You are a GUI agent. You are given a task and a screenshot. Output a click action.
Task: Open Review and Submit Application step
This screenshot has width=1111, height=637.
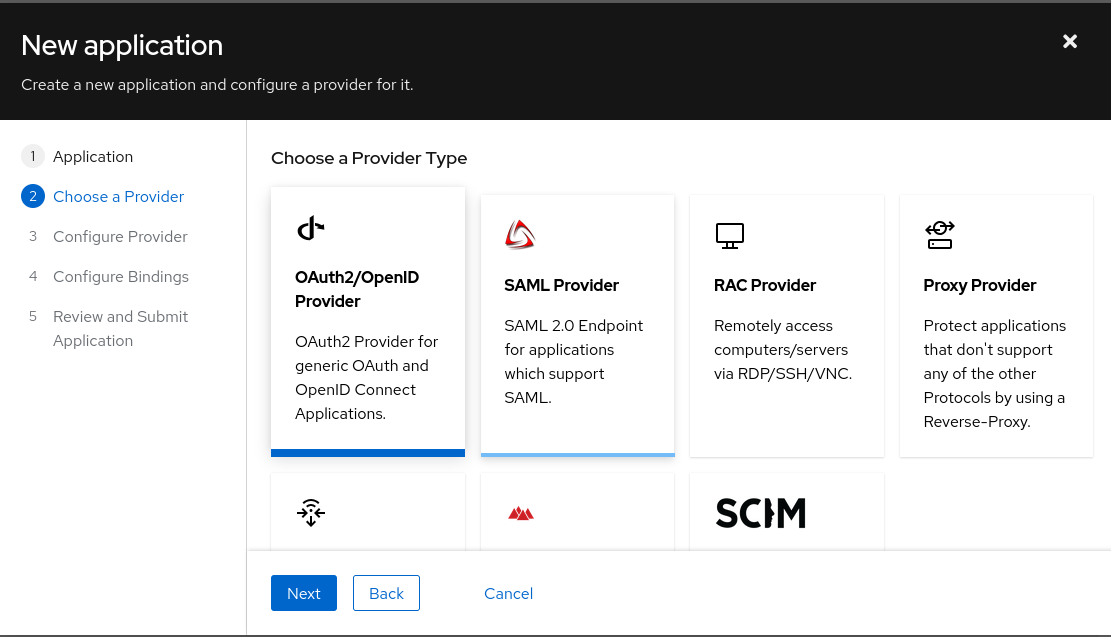[120, 328]
